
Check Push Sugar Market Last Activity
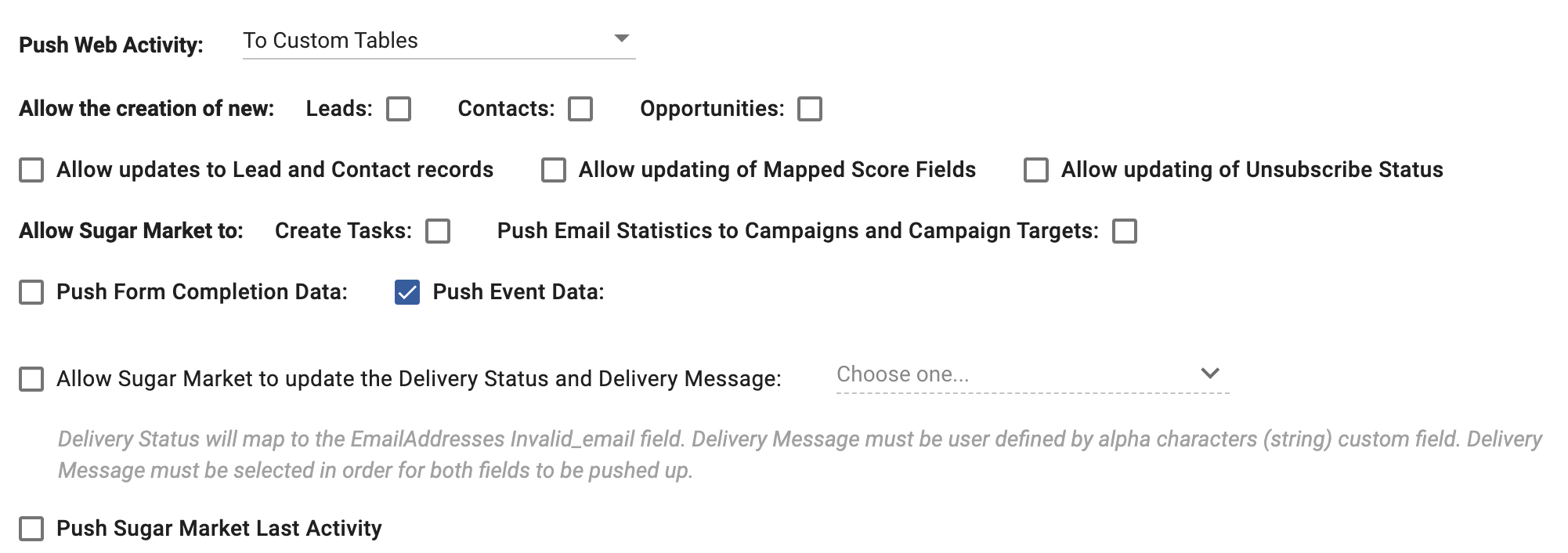pos(31,529)
